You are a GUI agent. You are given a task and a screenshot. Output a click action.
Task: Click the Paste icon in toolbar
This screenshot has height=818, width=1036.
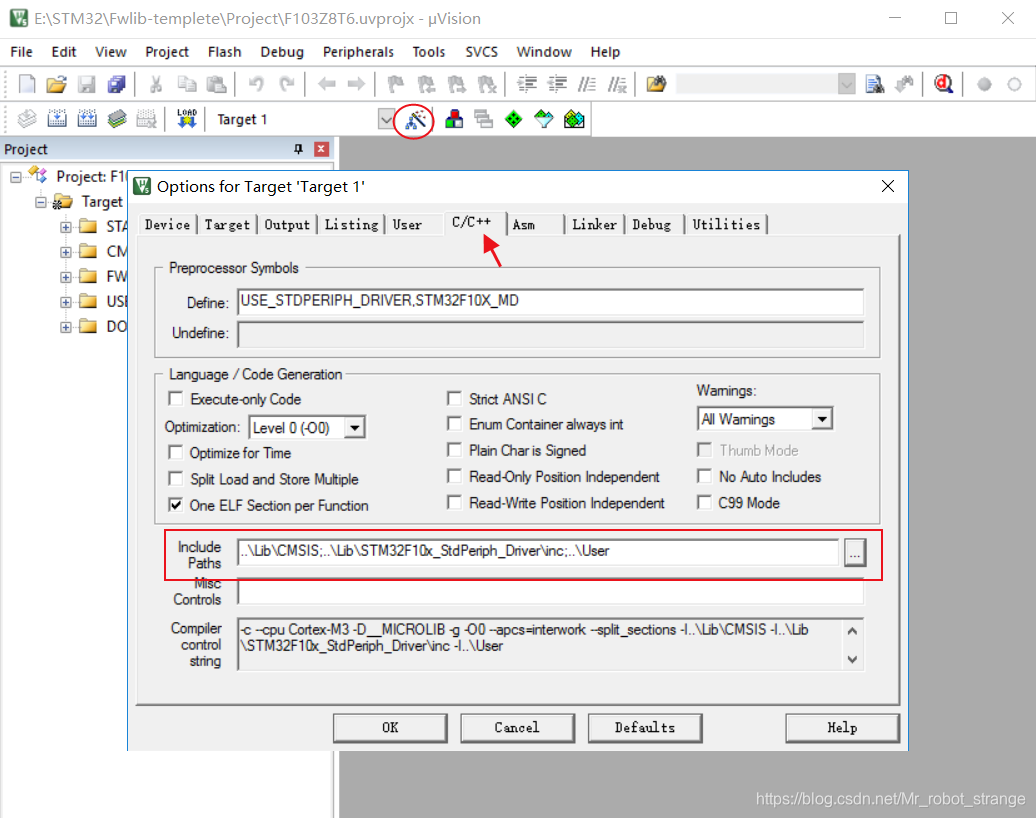(217, 84)
